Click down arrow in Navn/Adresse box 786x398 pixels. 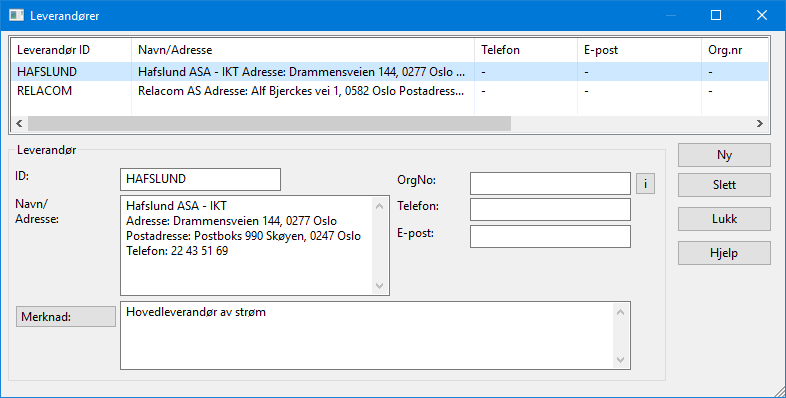pyautogui.click(x=379, y=286)
